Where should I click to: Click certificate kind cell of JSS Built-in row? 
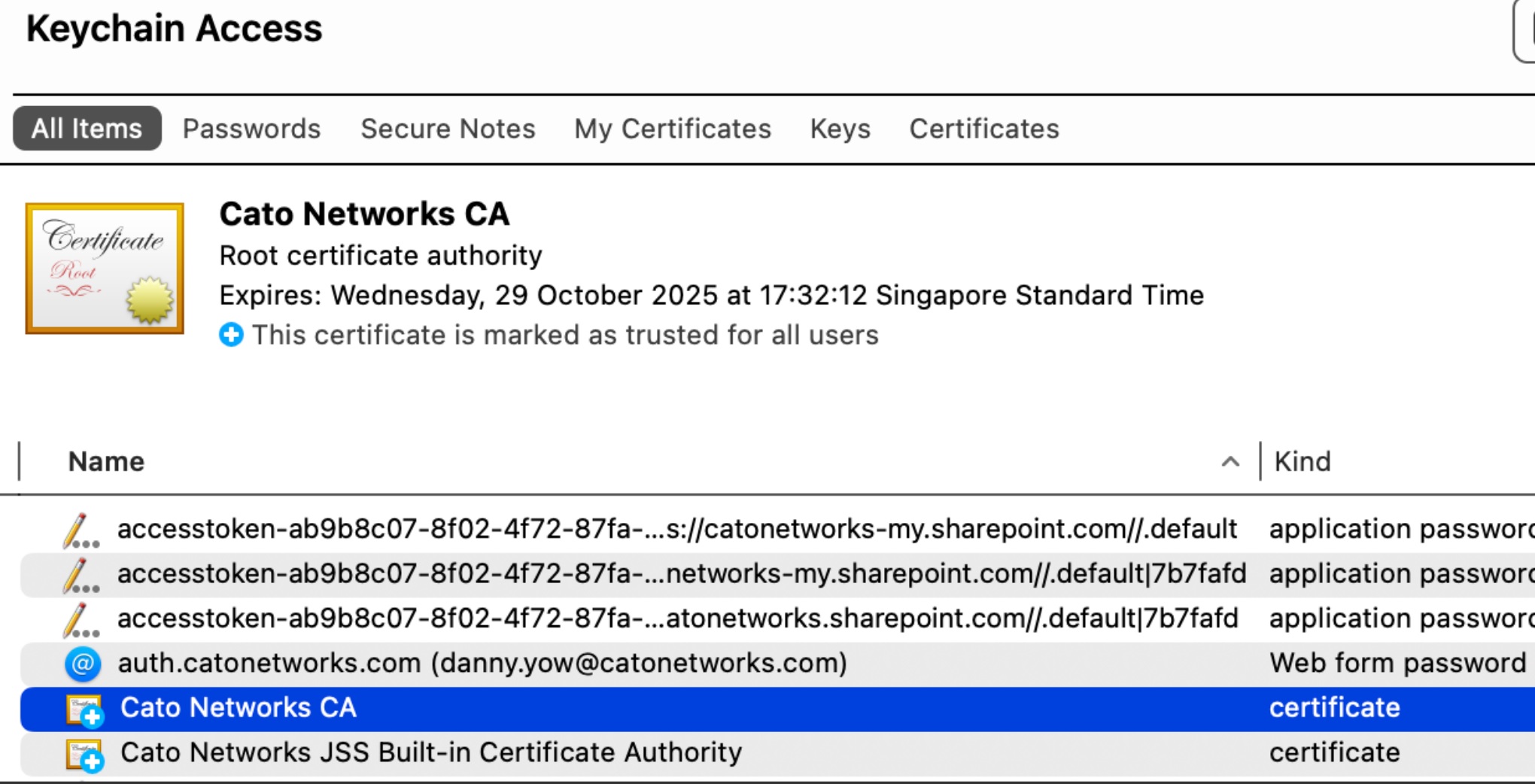coord(1335,752)
